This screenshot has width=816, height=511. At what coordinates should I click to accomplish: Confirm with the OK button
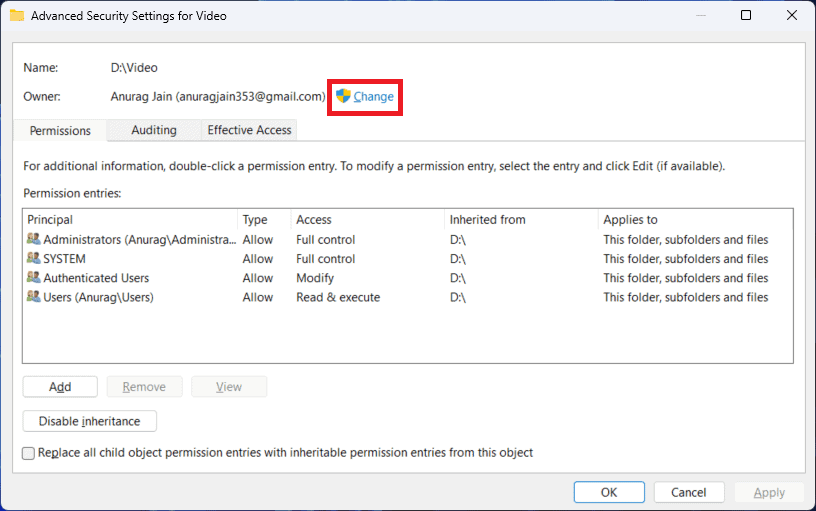coord(609,492)
